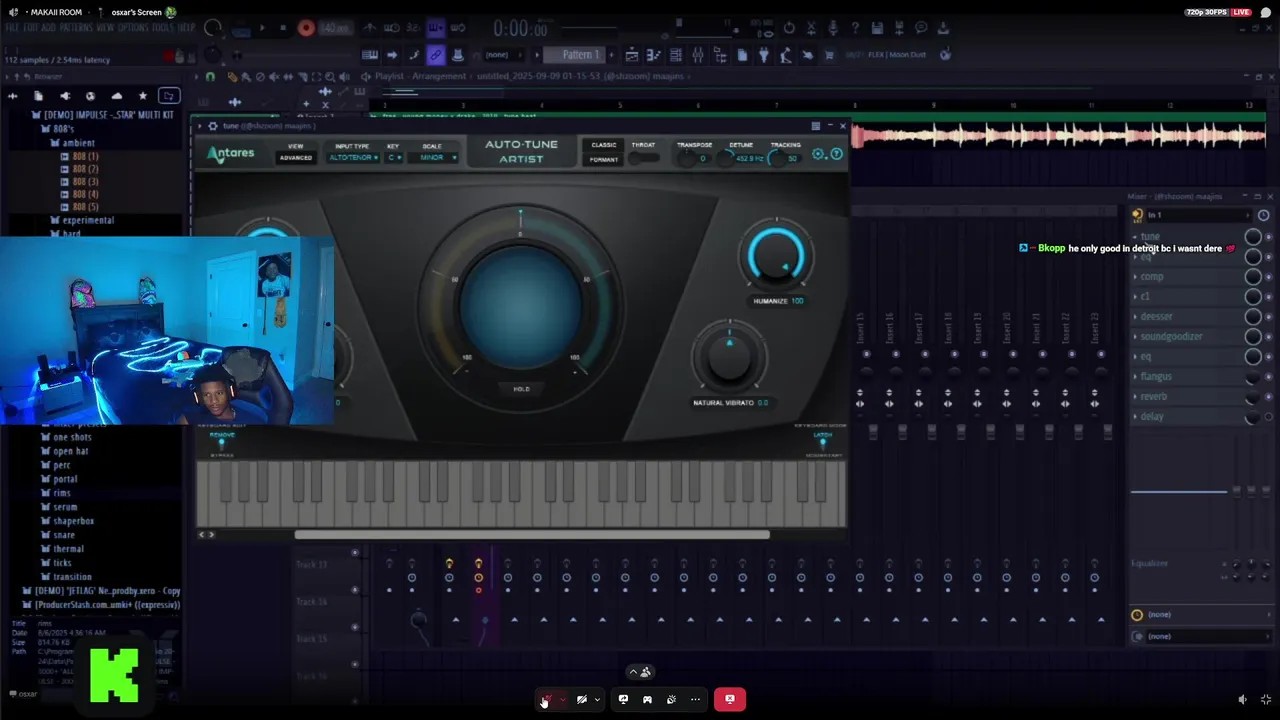Click the highlighted folder icon in browser tabs

(x=169, y=96)
